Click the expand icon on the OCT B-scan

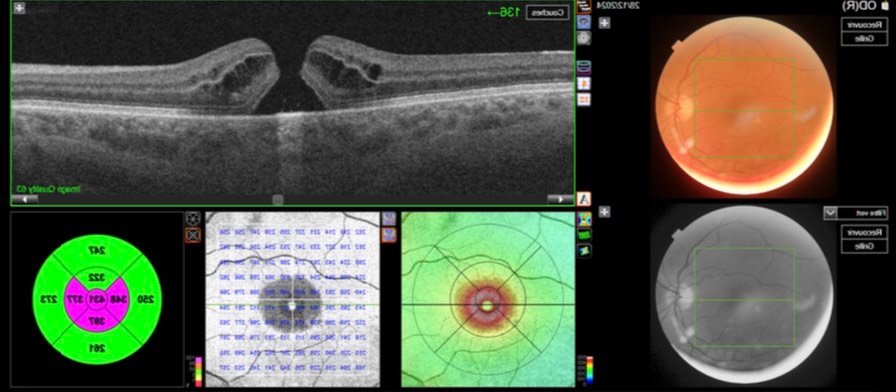(19, 9)
